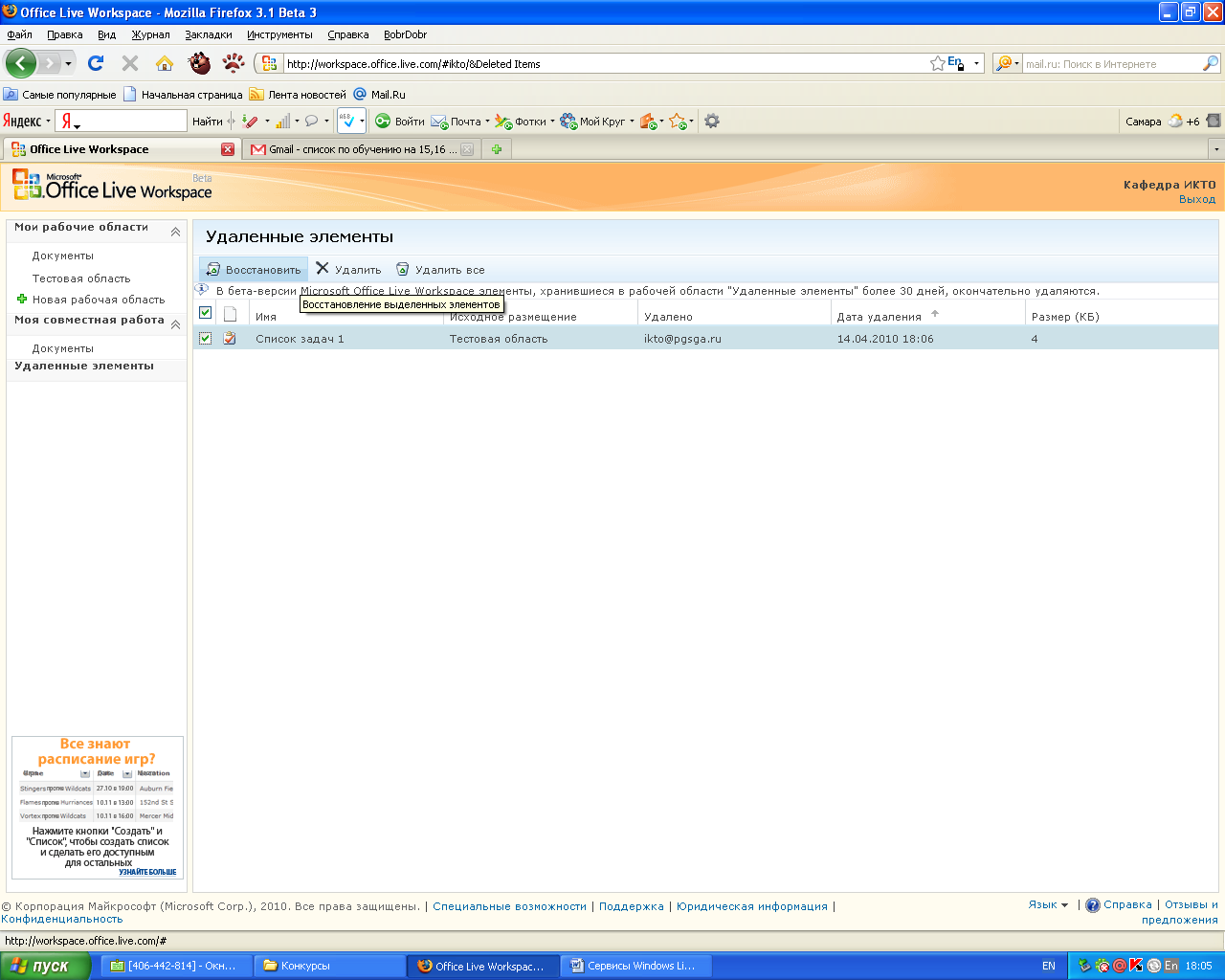Image resolution: width=1225 pixels, height=980 pixels.
Task: Select Удаленные элементы in sidebar
Action: pyautogui.click(x=84, y=366)
